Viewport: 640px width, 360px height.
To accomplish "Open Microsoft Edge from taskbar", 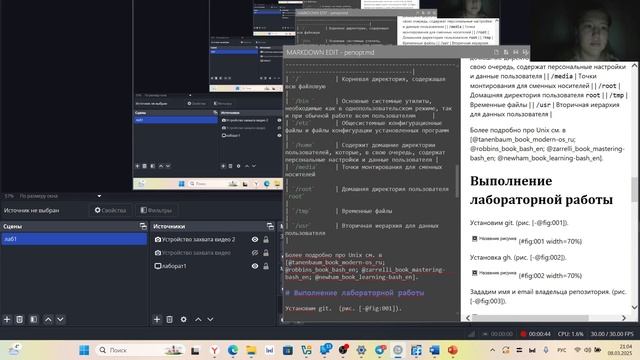I will (x=233, y=350).
